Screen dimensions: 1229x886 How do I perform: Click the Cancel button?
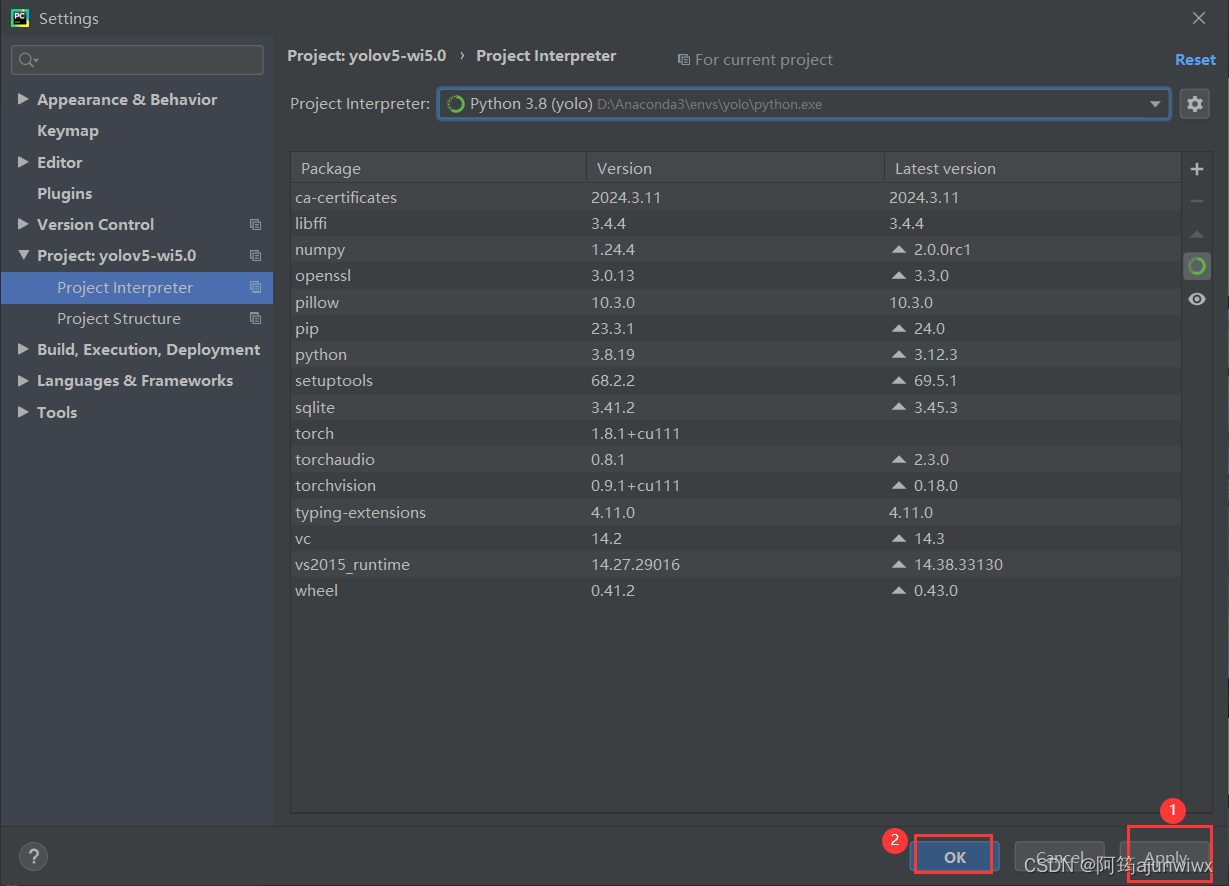coord(1060,857)
